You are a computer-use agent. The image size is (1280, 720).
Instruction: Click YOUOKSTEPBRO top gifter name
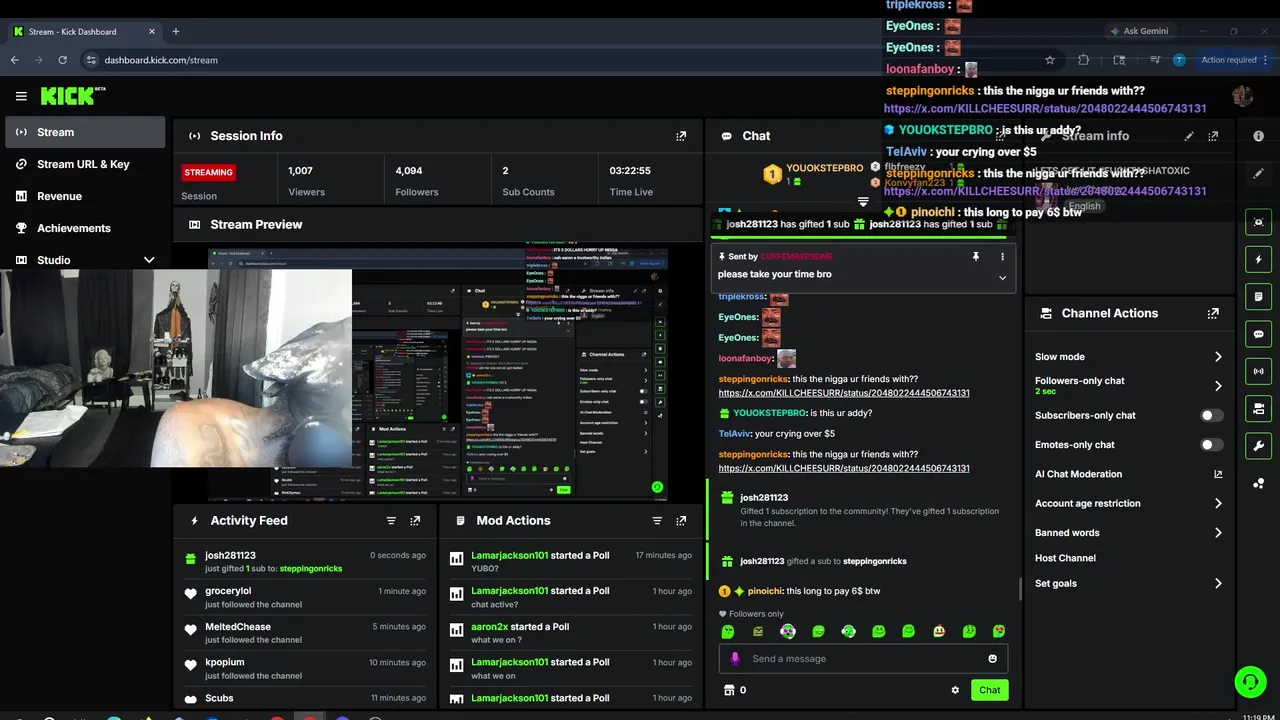(824, 168)
